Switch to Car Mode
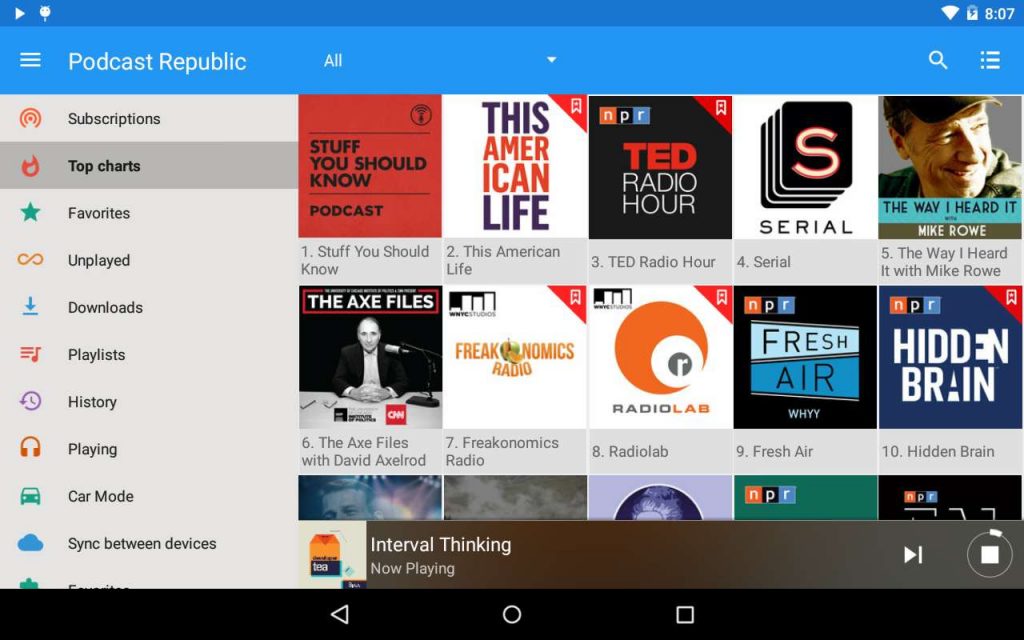Screen dimensions: 1024x640 (x=149, y=496)
